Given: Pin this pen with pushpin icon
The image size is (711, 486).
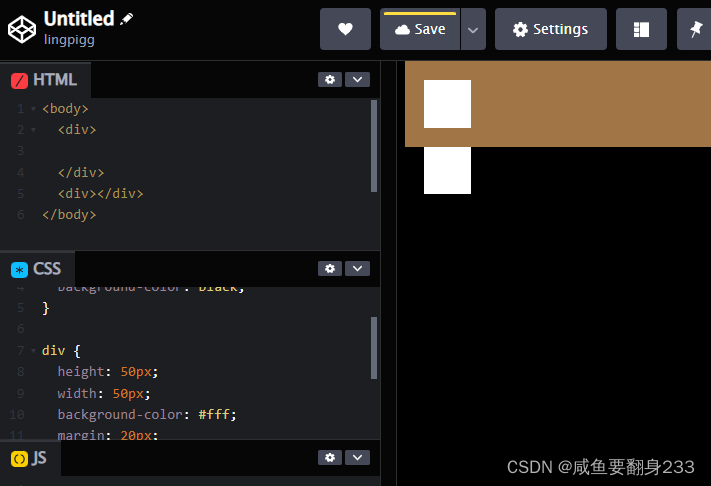Looking at the screenshot, I should 695,29.
